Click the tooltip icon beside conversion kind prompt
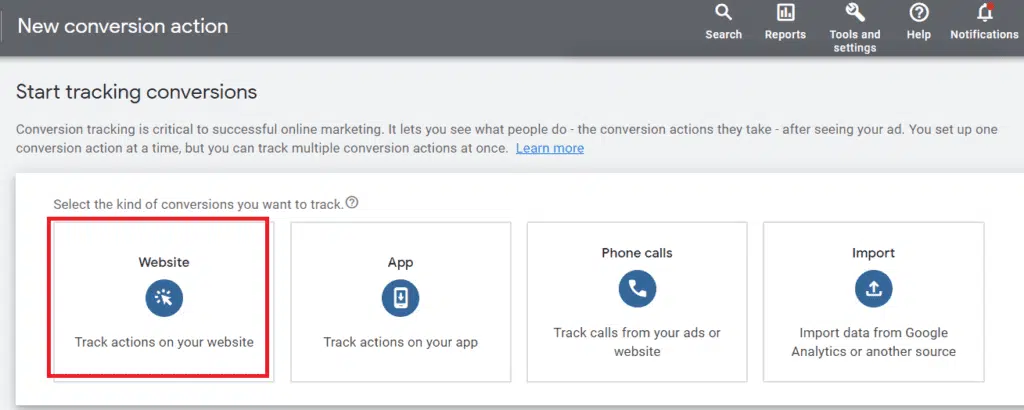The height and width of the screenshot is (410, 1024). 352,202
